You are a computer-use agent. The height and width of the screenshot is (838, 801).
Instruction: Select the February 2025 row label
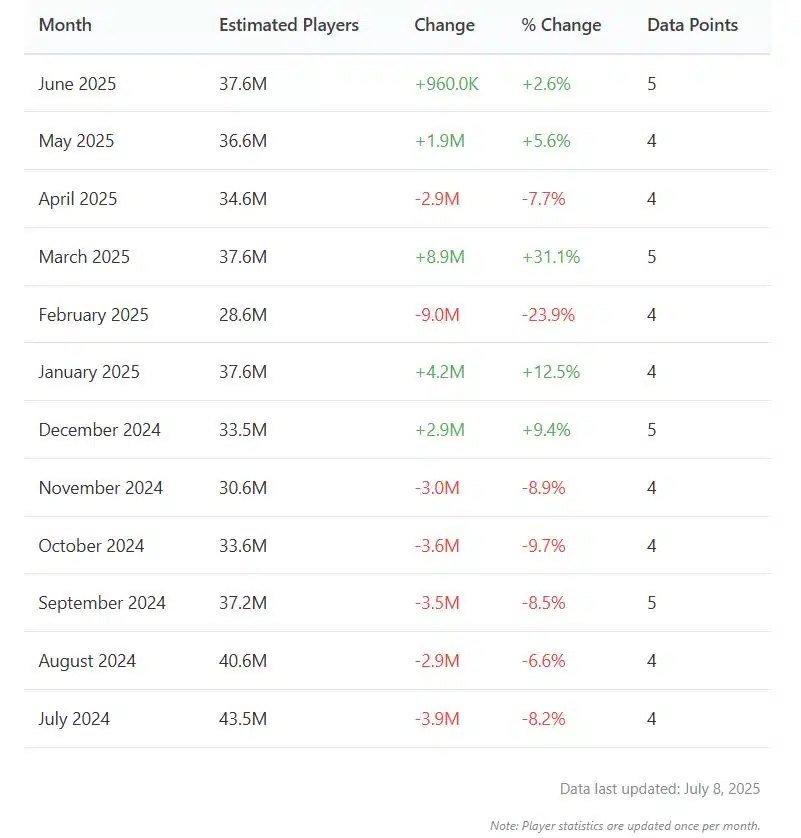94,315
